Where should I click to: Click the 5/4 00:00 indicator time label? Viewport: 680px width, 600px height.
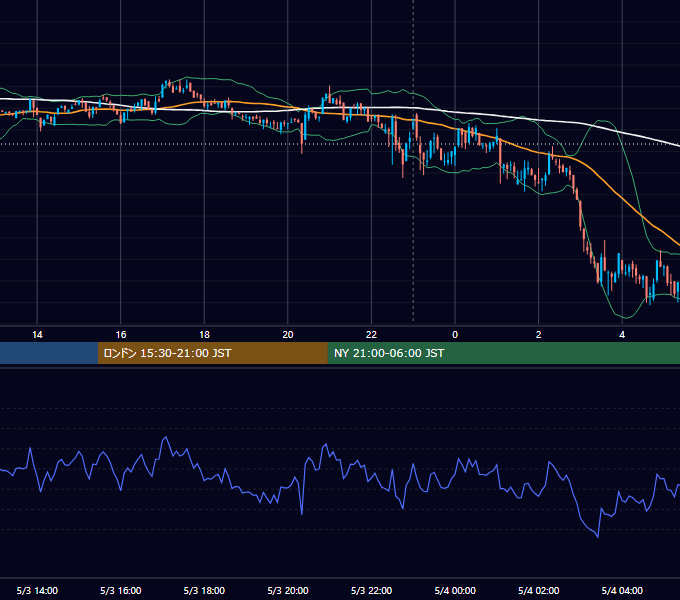[x=455, y=590]
